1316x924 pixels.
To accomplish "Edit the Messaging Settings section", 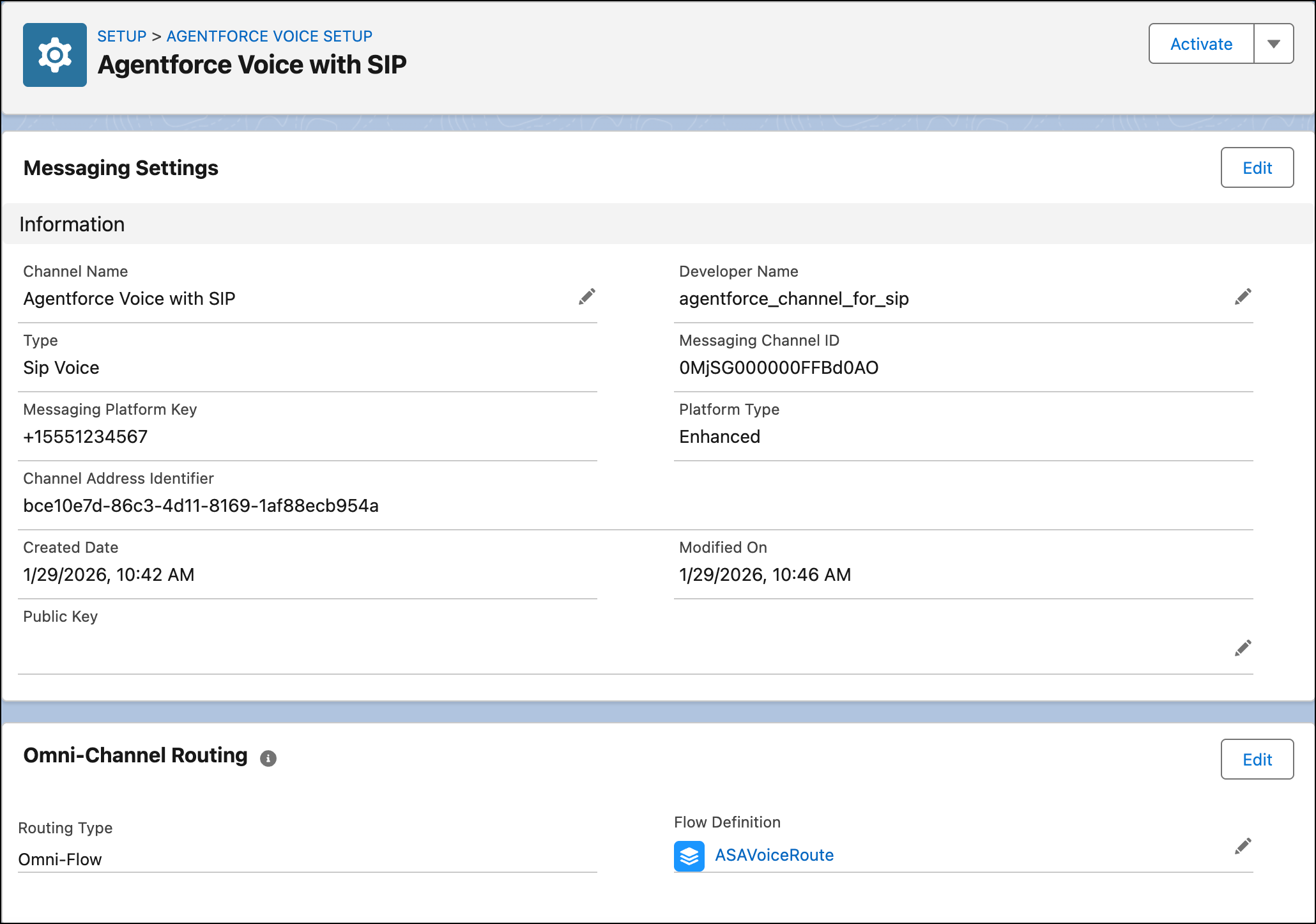I will [x=1257, y=167].
